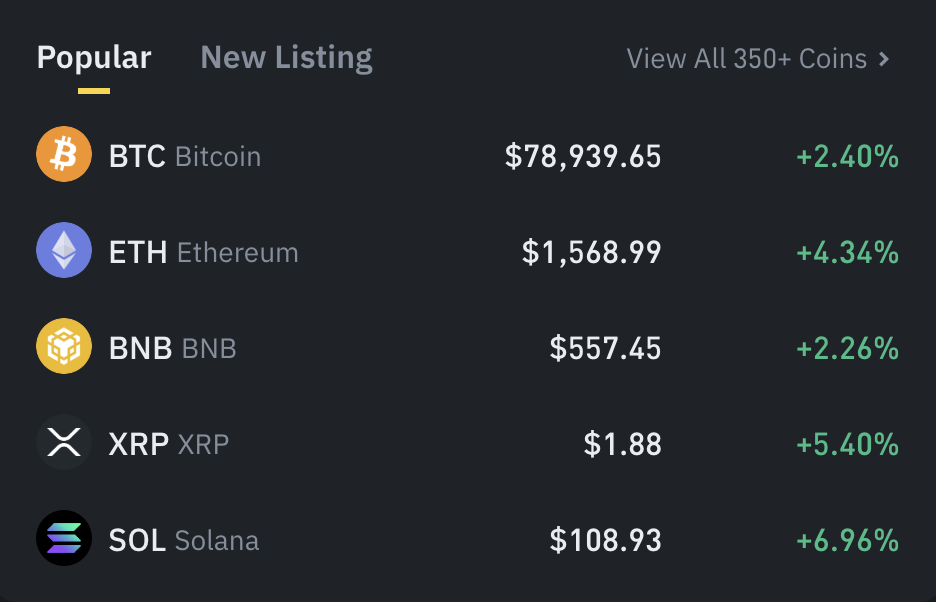The width and height of the screenshot is (936, 602).
Task: Click the yellow BNB coin icon
Action: 64,346
